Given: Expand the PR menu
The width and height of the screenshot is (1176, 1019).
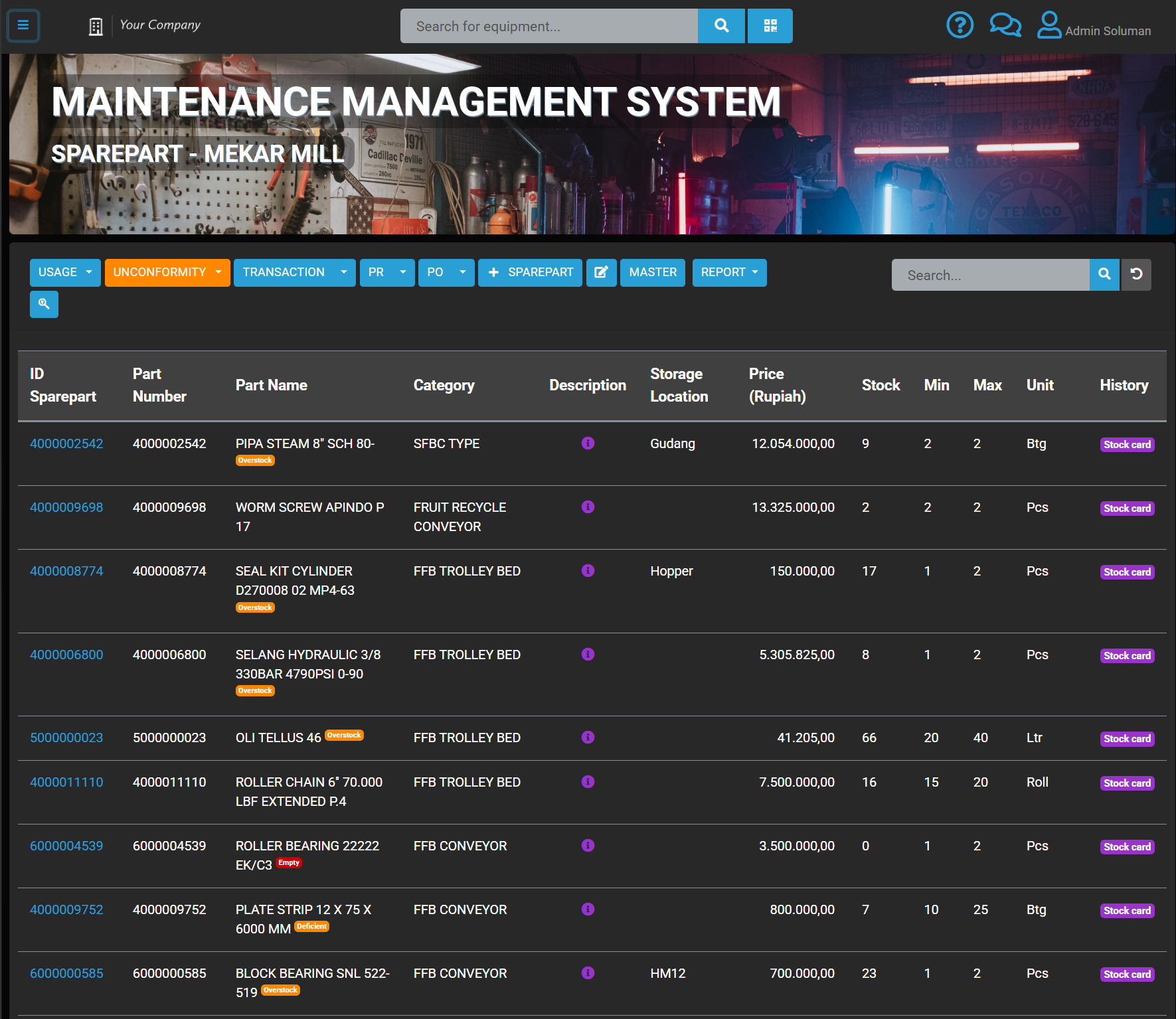Looking at the screenshot, I should [x=387, y=273].
